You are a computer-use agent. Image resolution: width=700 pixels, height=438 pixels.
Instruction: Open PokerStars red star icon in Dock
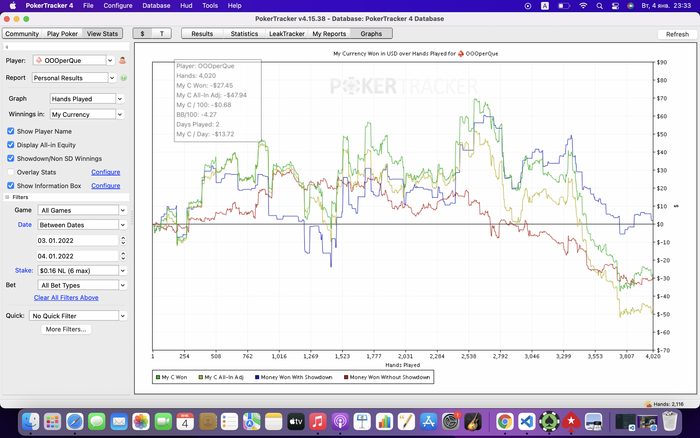(x=571, y=421)
